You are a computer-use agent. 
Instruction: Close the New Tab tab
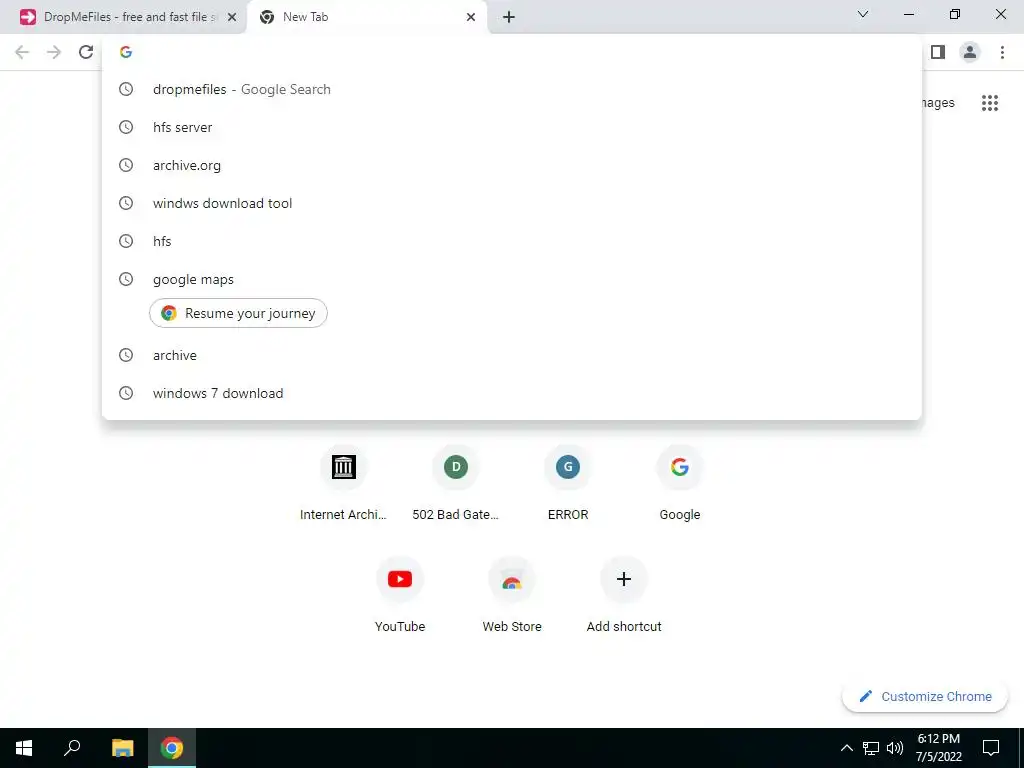pyautogui.click(x=471, y=18)
